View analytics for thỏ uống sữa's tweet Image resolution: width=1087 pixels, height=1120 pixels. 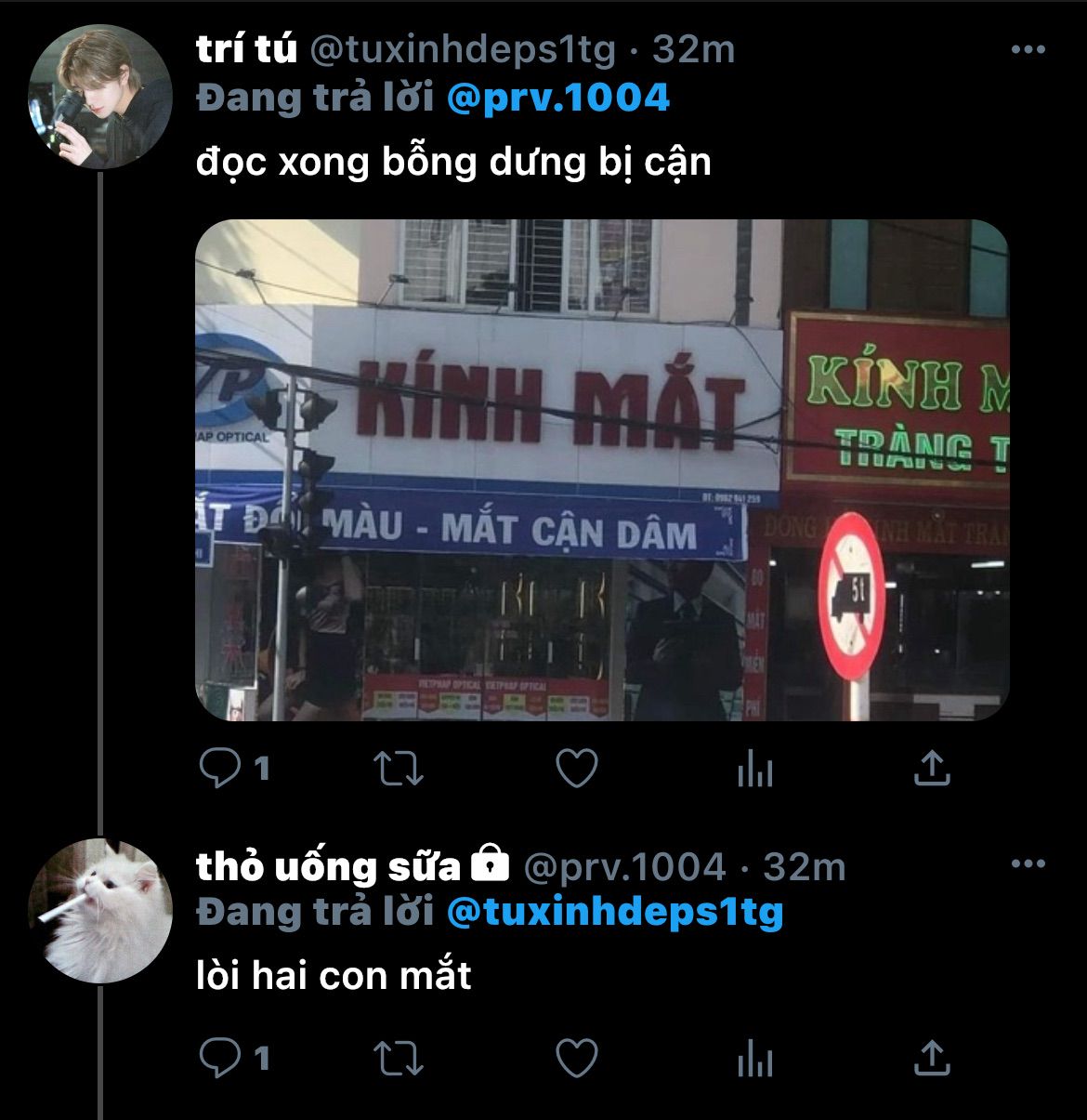click(754, 1059)
